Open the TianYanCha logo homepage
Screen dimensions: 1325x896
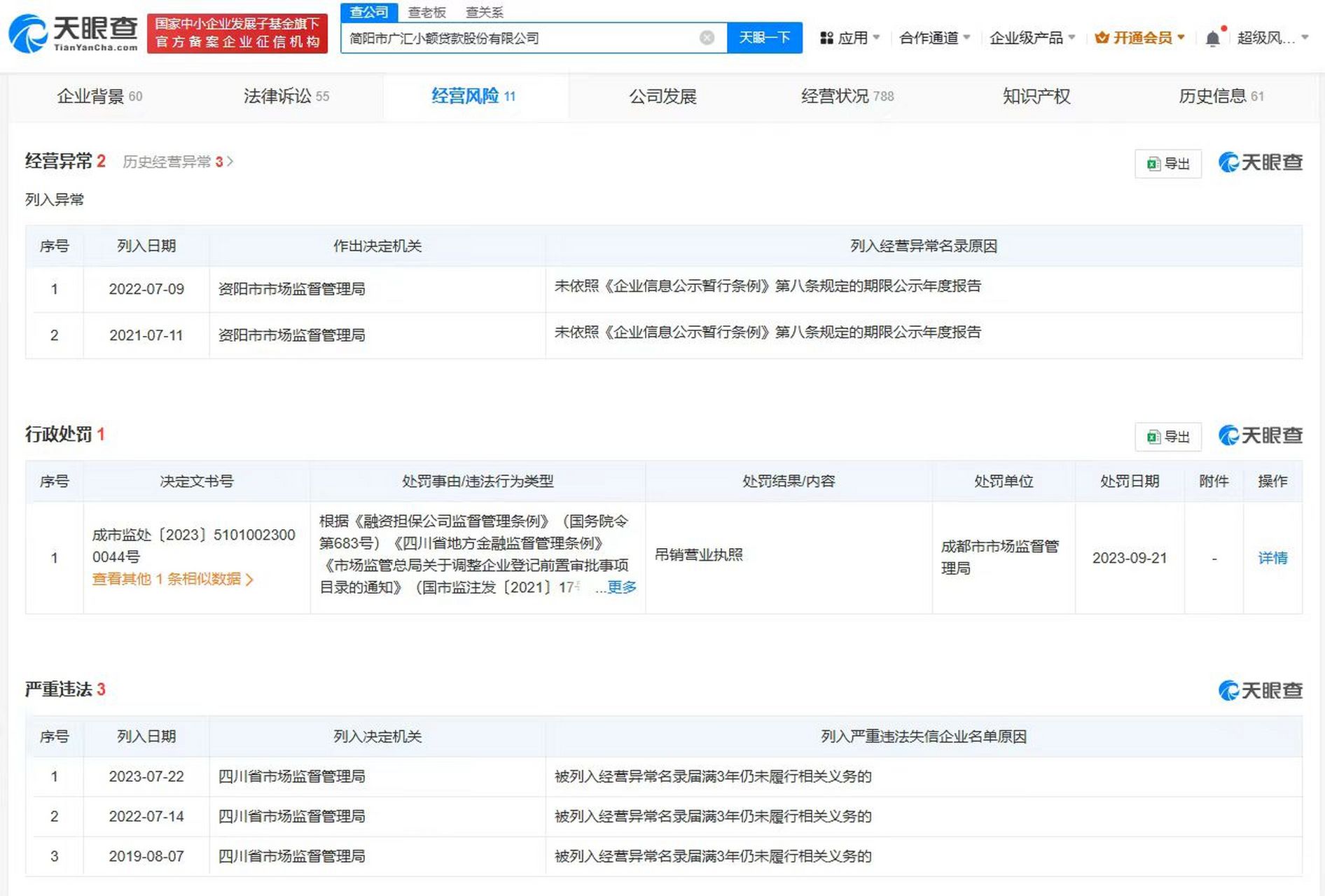pos(73,34)
